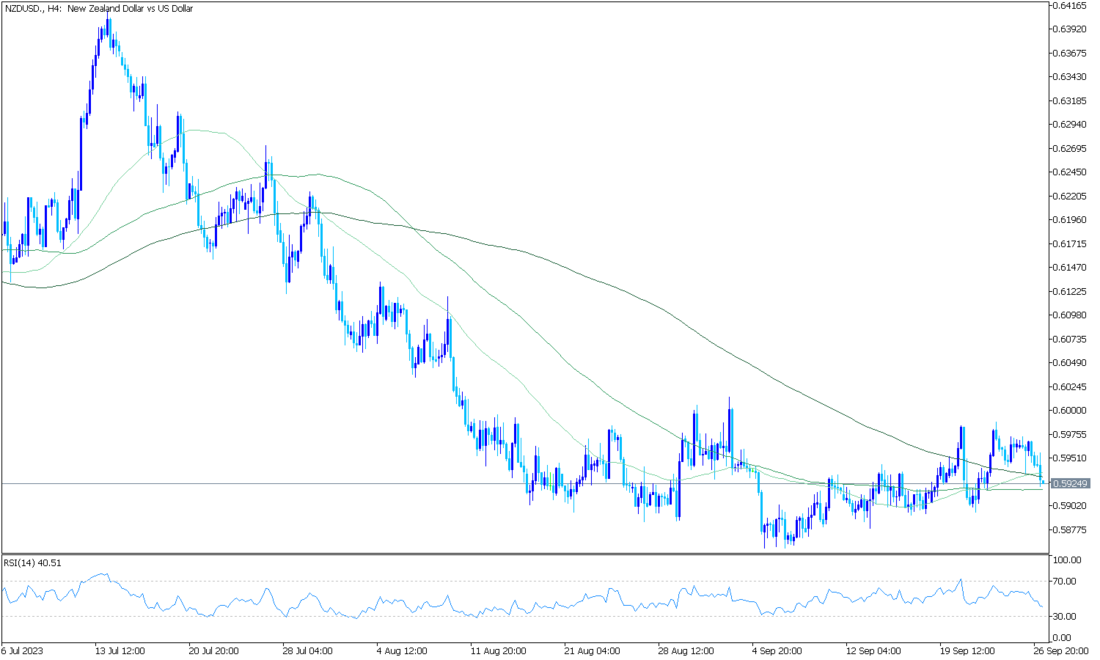
Task: Click the 21 Aug 04:00 time label
Action: point(590,651)
